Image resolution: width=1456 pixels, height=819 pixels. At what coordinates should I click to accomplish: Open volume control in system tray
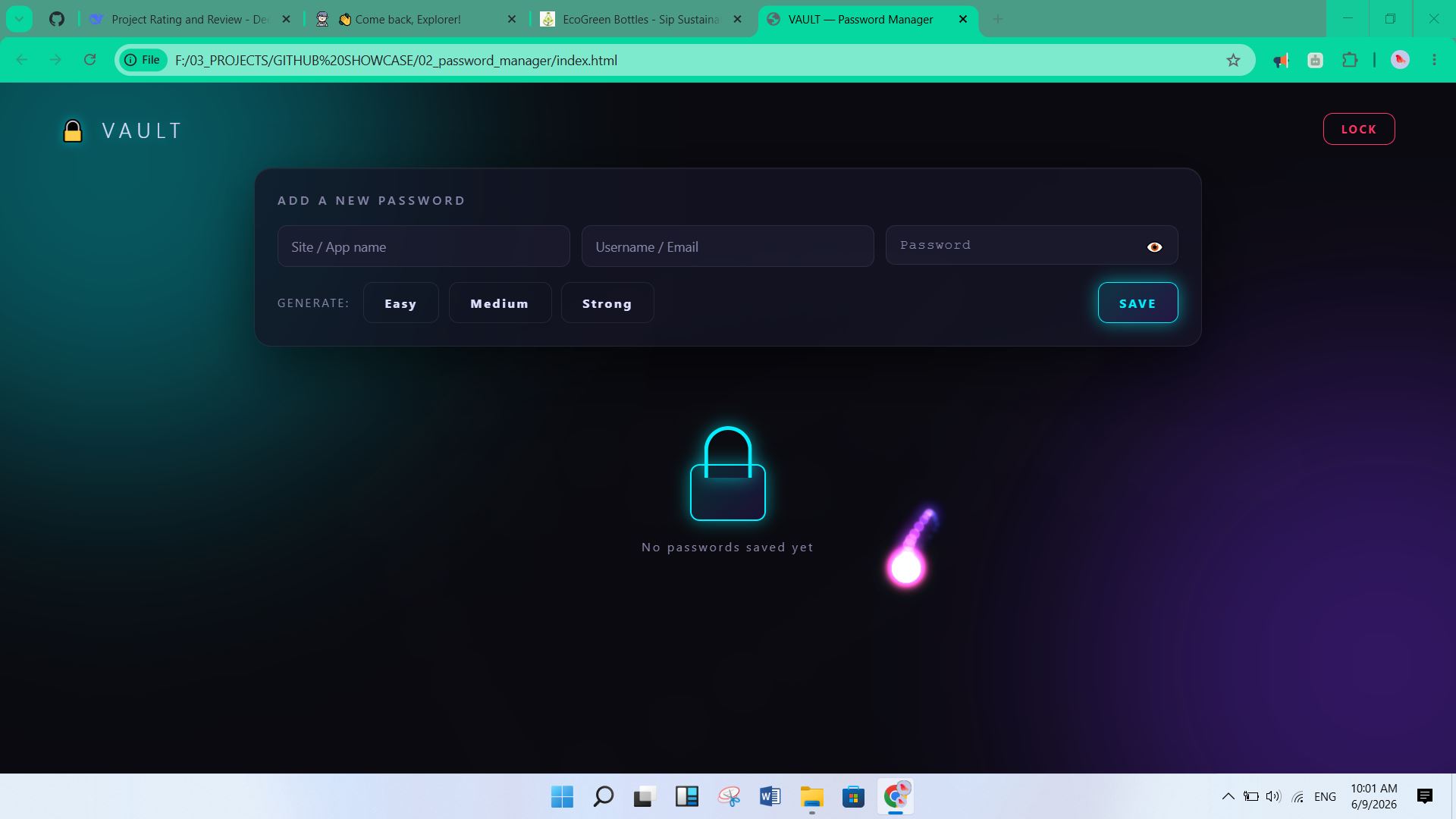[x=1273, y=796]
